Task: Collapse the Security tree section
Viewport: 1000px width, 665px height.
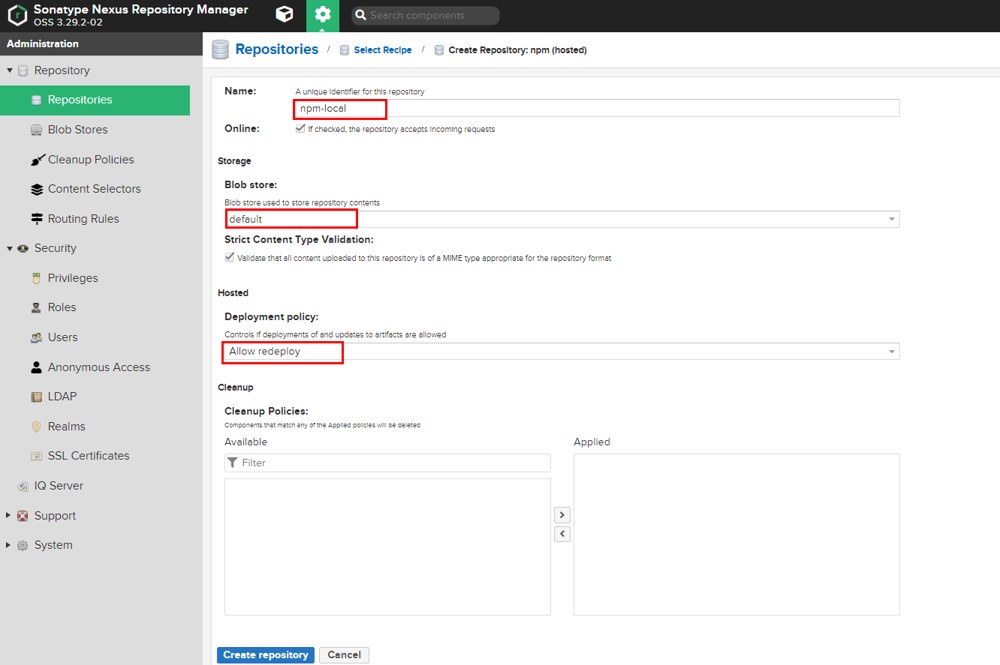Action: (10, 248)
